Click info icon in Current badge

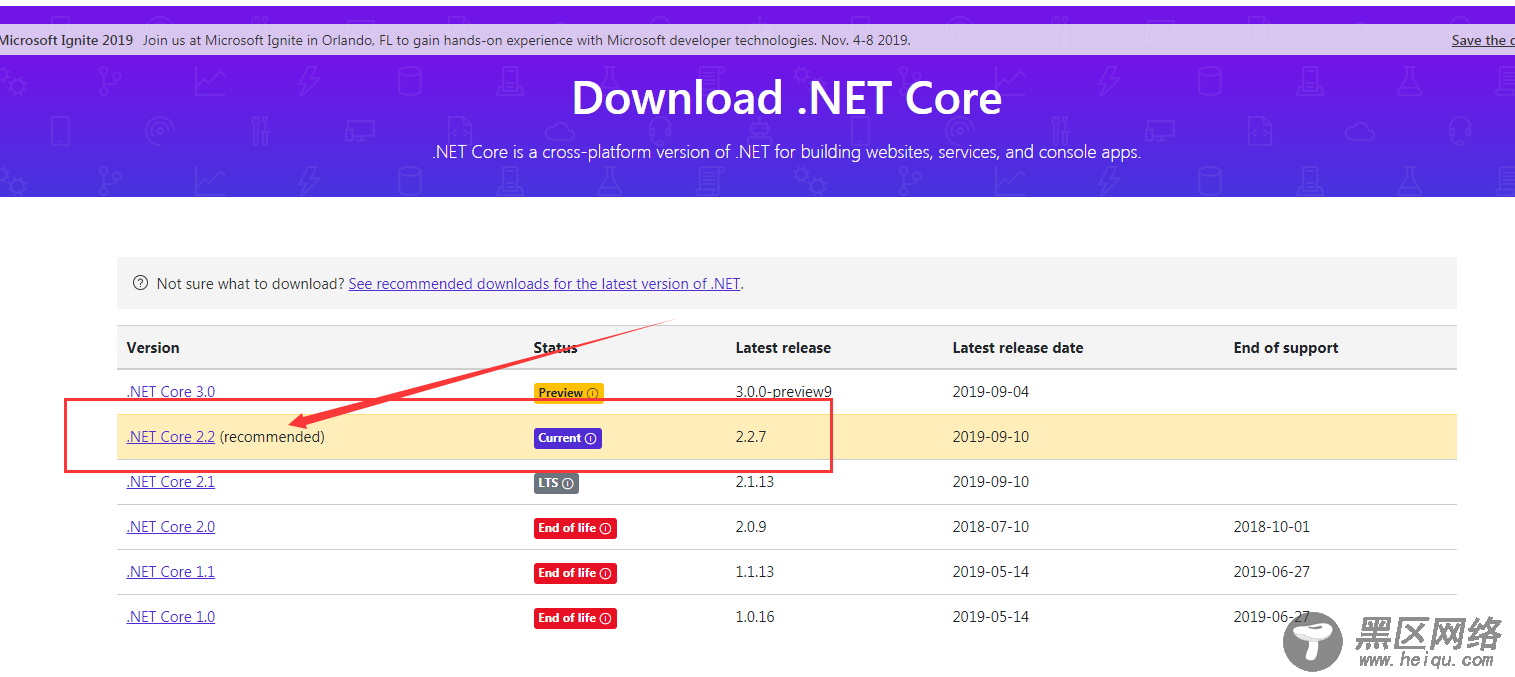tap(590, 438)
